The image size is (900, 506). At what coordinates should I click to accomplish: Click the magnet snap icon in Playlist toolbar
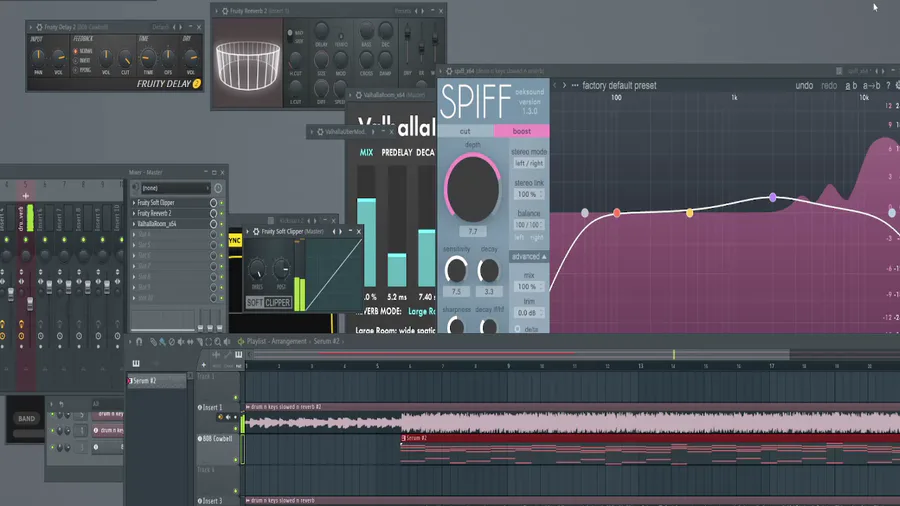pos(139,341)
